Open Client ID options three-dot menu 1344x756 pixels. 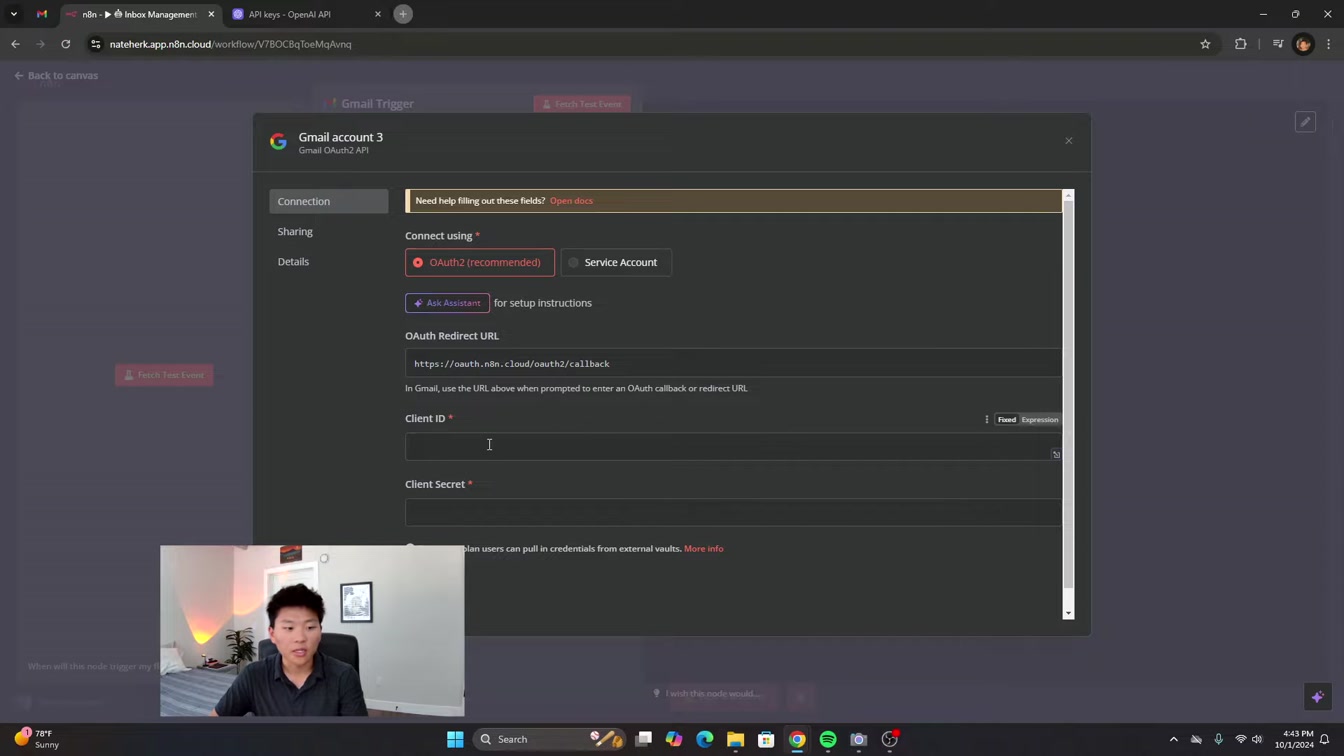[x=986, y=420]
